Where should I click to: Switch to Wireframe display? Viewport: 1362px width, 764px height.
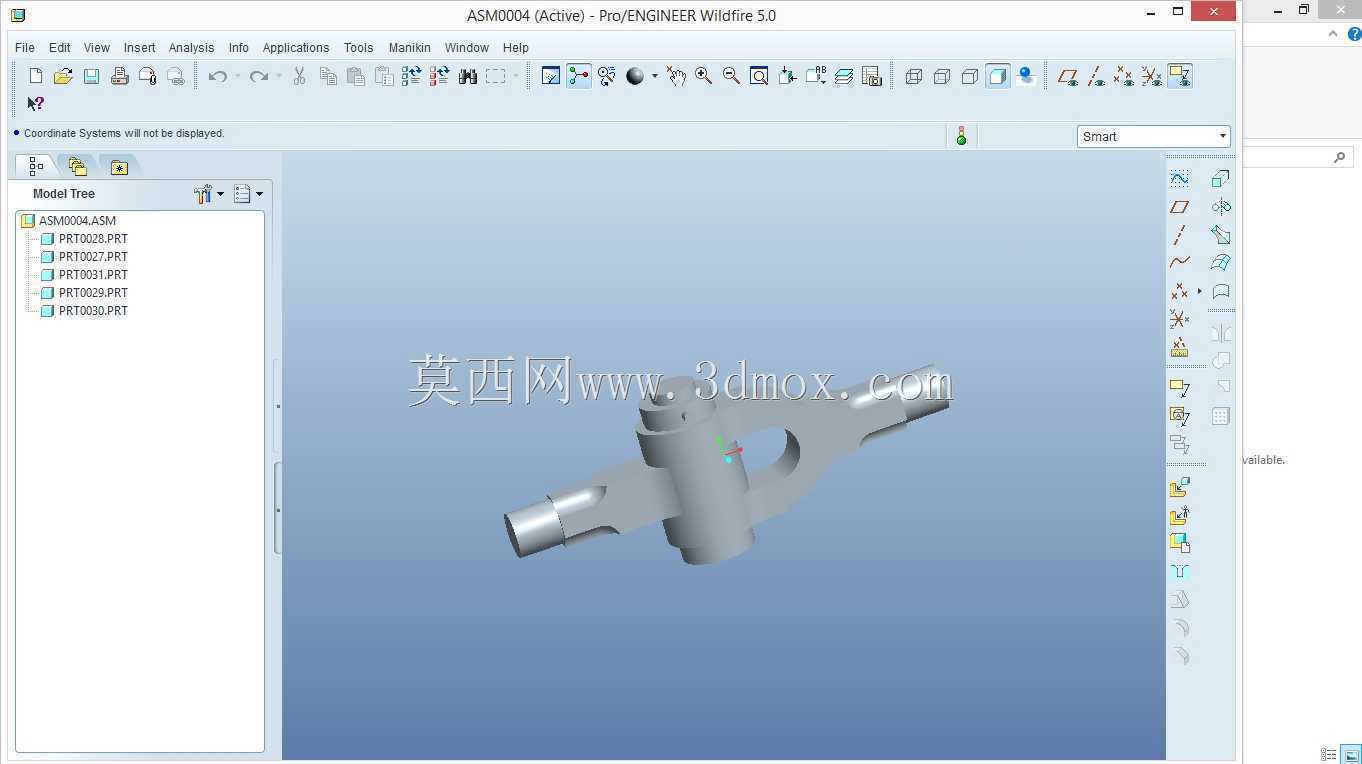[x=914, y=76]
